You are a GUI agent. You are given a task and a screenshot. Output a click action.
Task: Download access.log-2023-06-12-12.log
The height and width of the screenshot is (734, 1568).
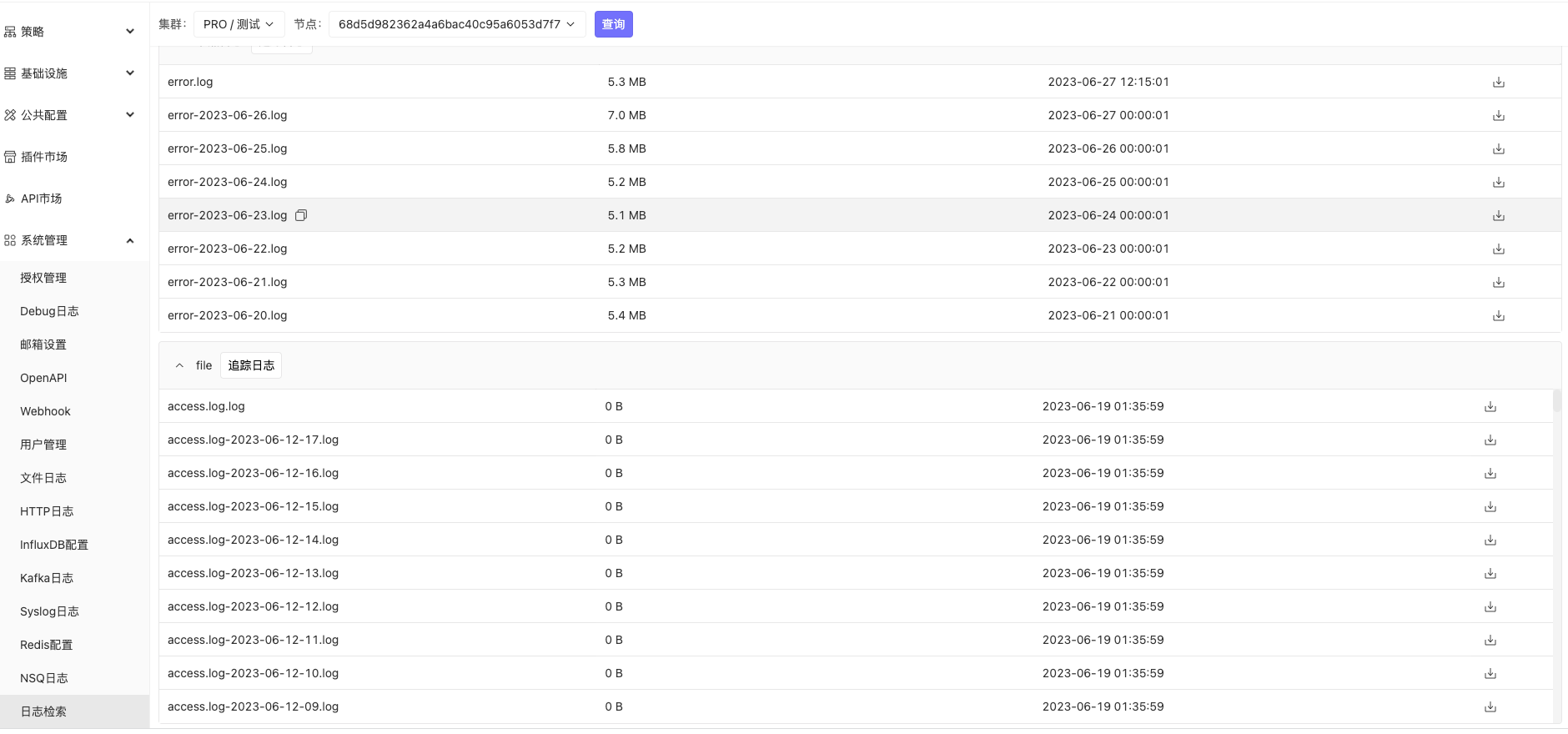[x=1490, y=606]
